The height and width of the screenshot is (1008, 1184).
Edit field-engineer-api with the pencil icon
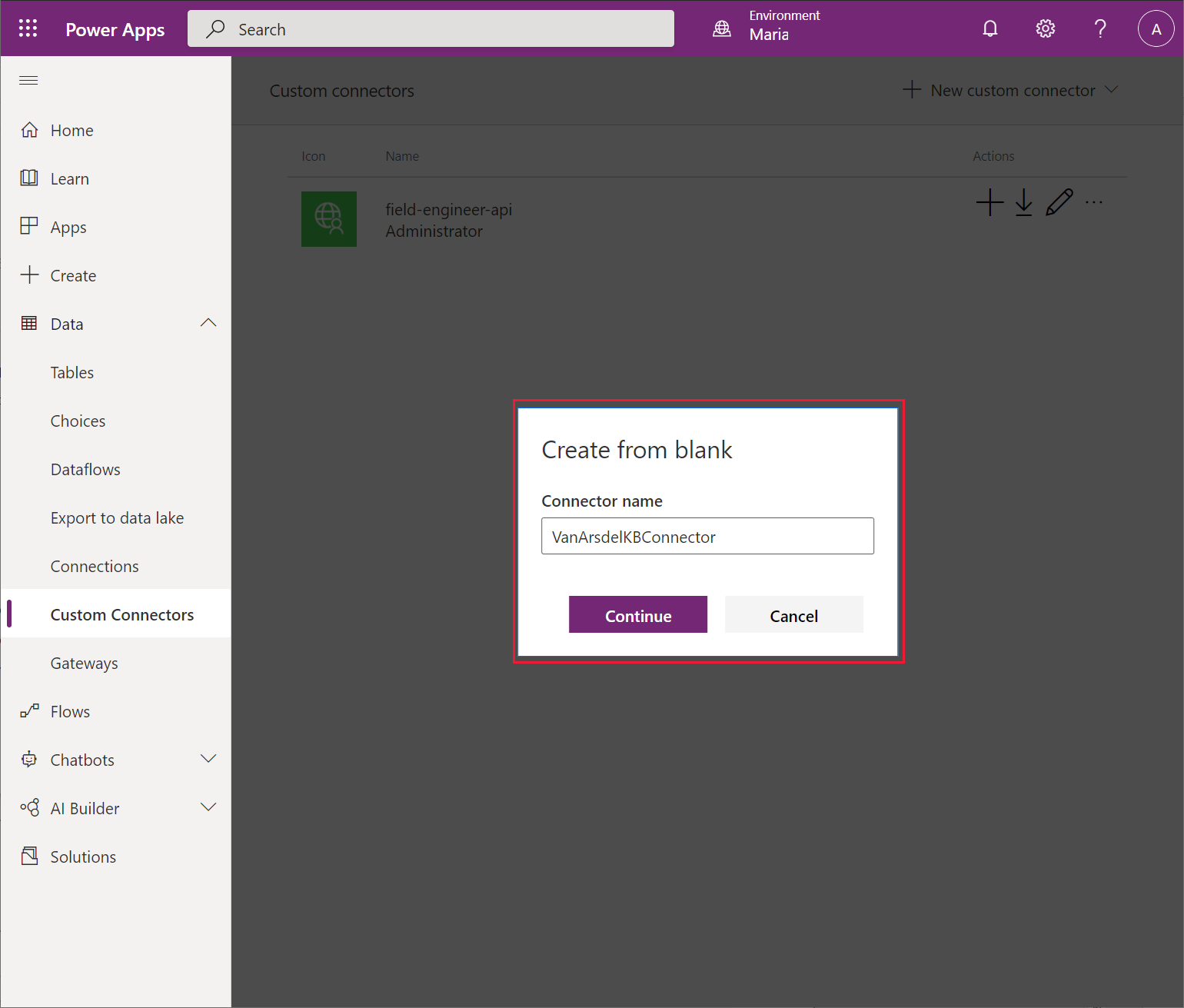click(1059, 202)
